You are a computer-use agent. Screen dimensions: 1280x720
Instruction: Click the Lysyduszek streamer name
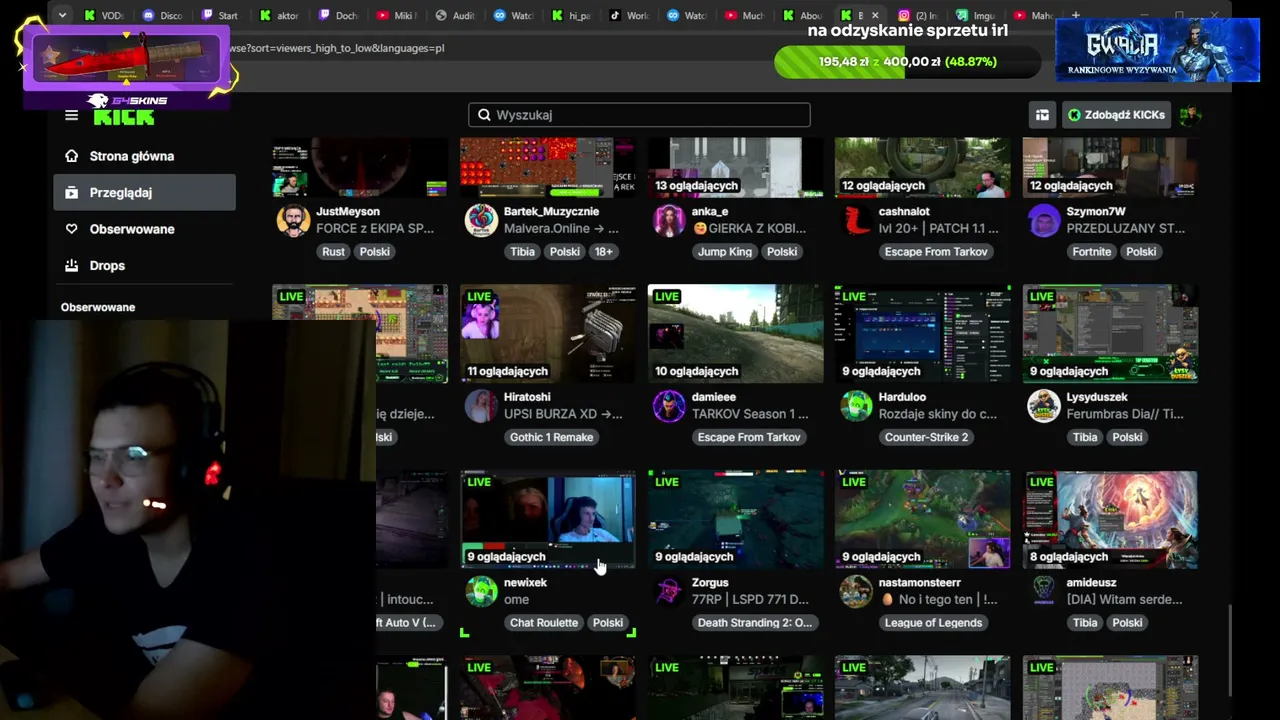point(1097,397)
